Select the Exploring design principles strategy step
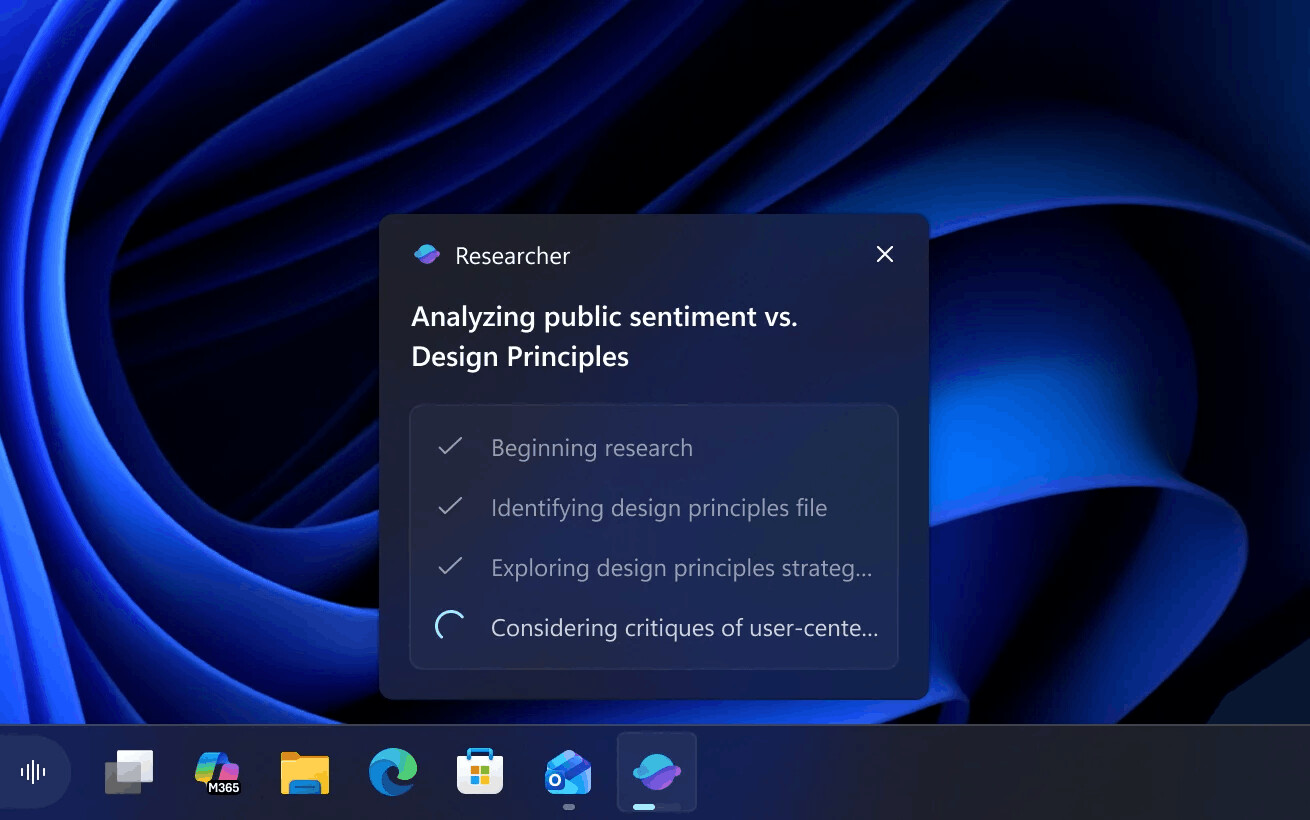1310x820 pixels. [681, 567]
